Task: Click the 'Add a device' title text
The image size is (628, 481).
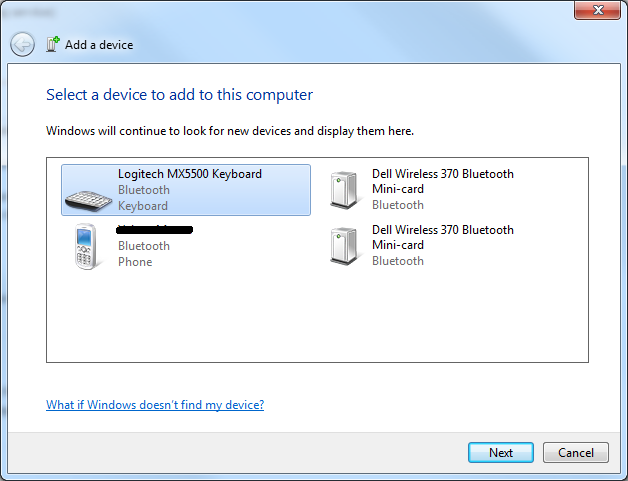Action: click(x=99, y=45)
